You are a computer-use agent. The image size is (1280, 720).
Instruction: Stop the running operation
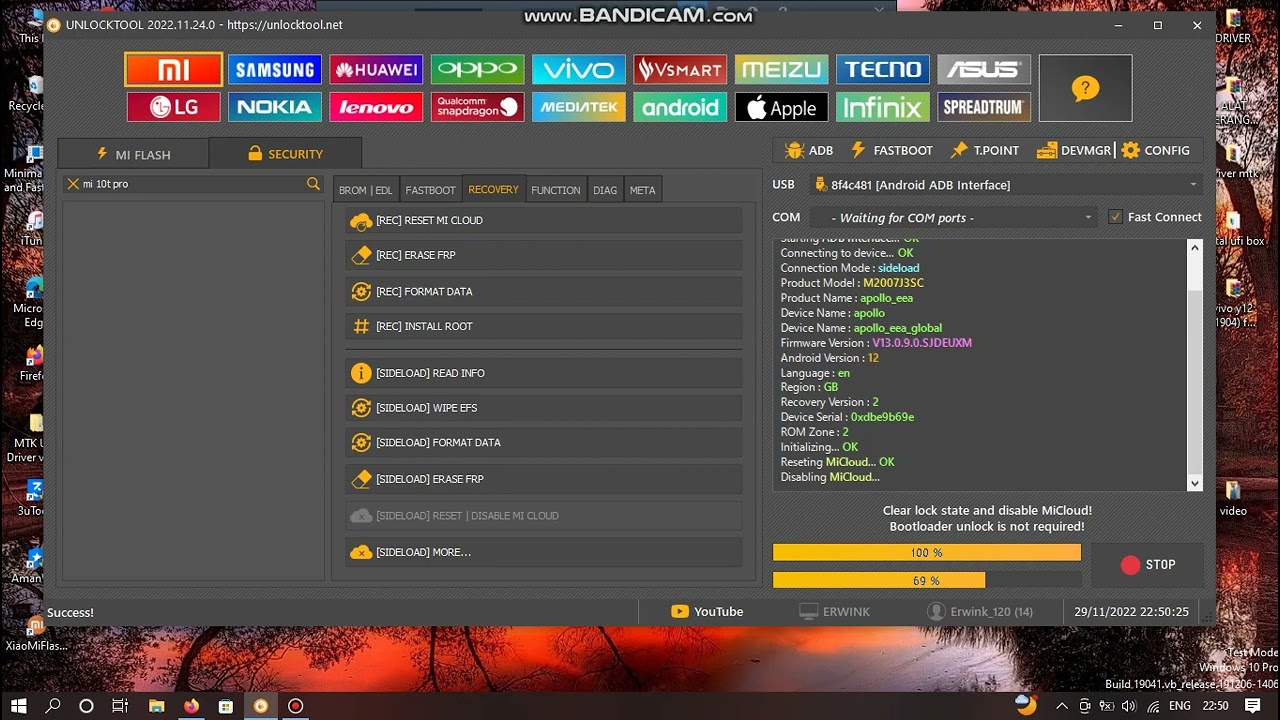point(1148,565)
